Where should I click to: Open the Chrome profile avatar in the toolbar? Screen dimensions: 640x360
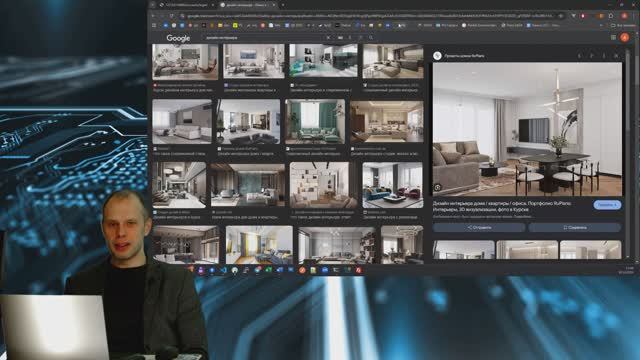click(x=624, y=16)
